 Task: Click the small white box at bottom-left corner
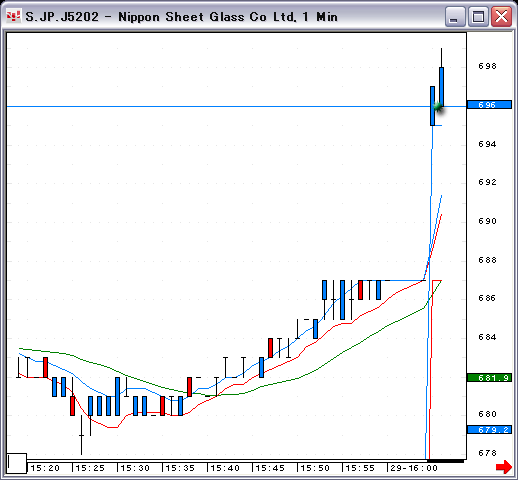(x=17, y=463)
